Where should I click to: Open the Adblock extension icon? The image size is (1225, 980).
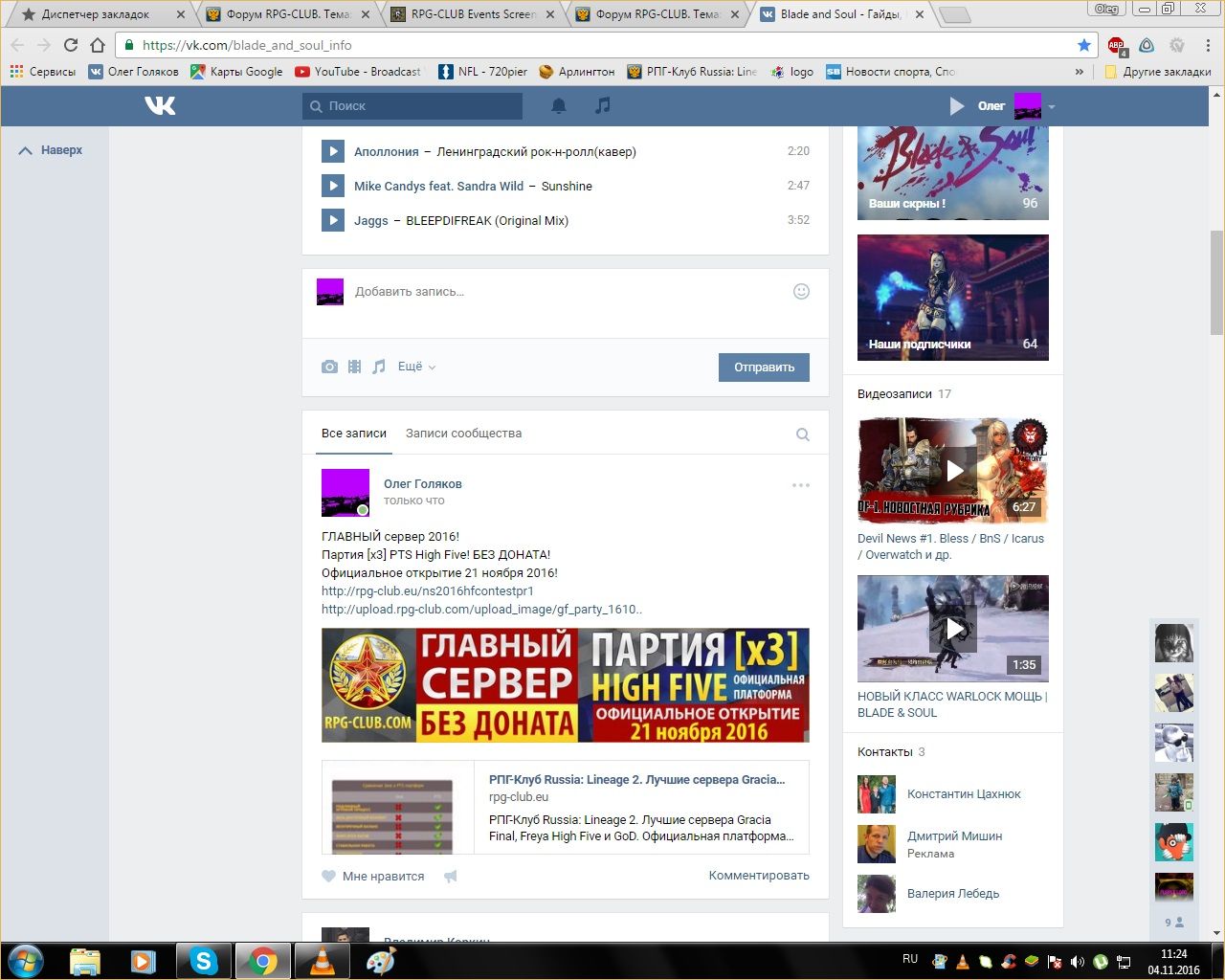point(1116,45)
